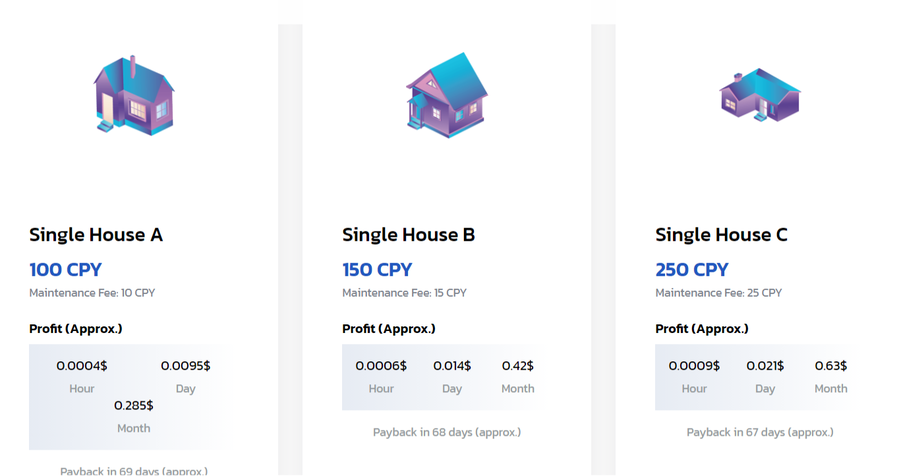Open the Single House C title
Image resolution: width=899 pixels, height=476 pixels.
tap(721, 235)
